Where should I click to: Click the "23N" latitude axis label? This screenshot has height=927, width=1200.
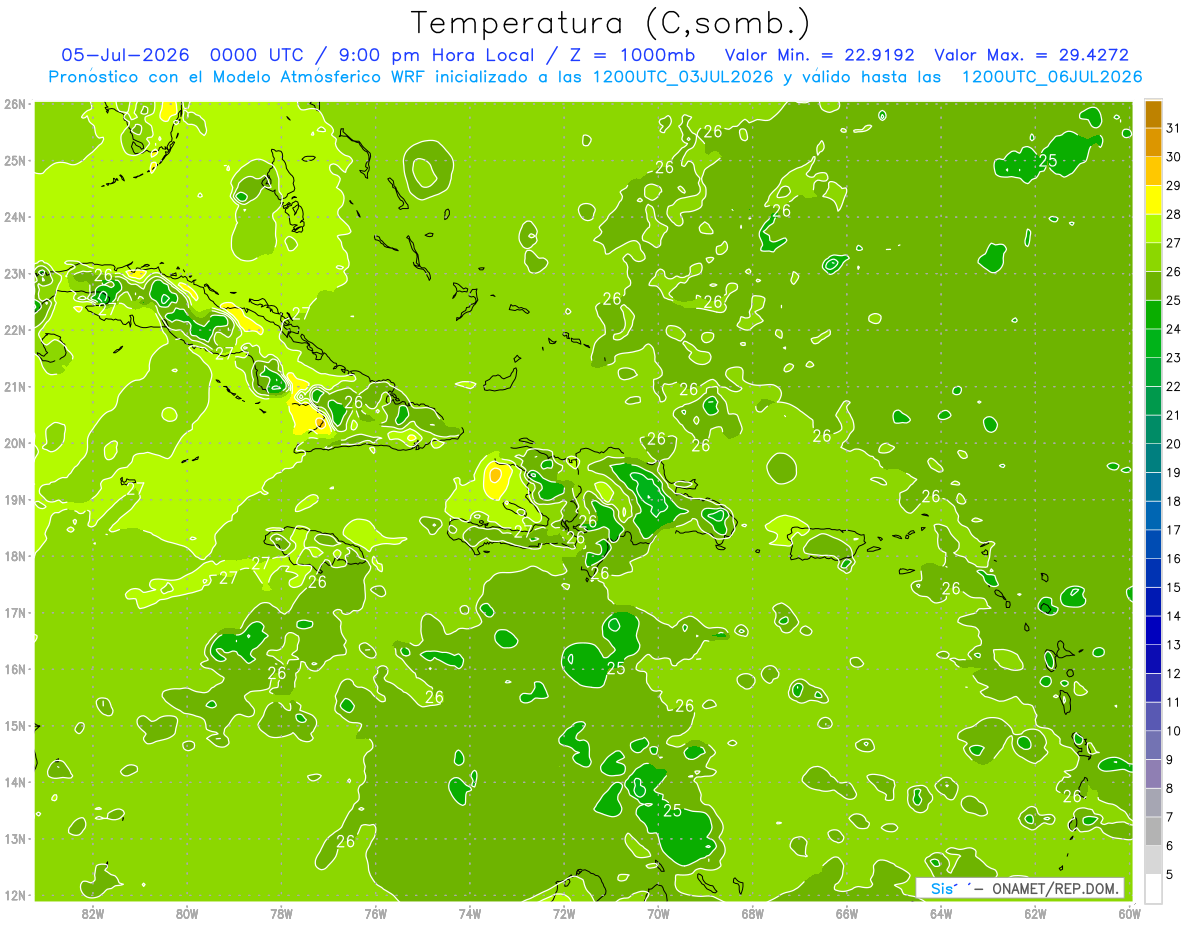[15, 273]
